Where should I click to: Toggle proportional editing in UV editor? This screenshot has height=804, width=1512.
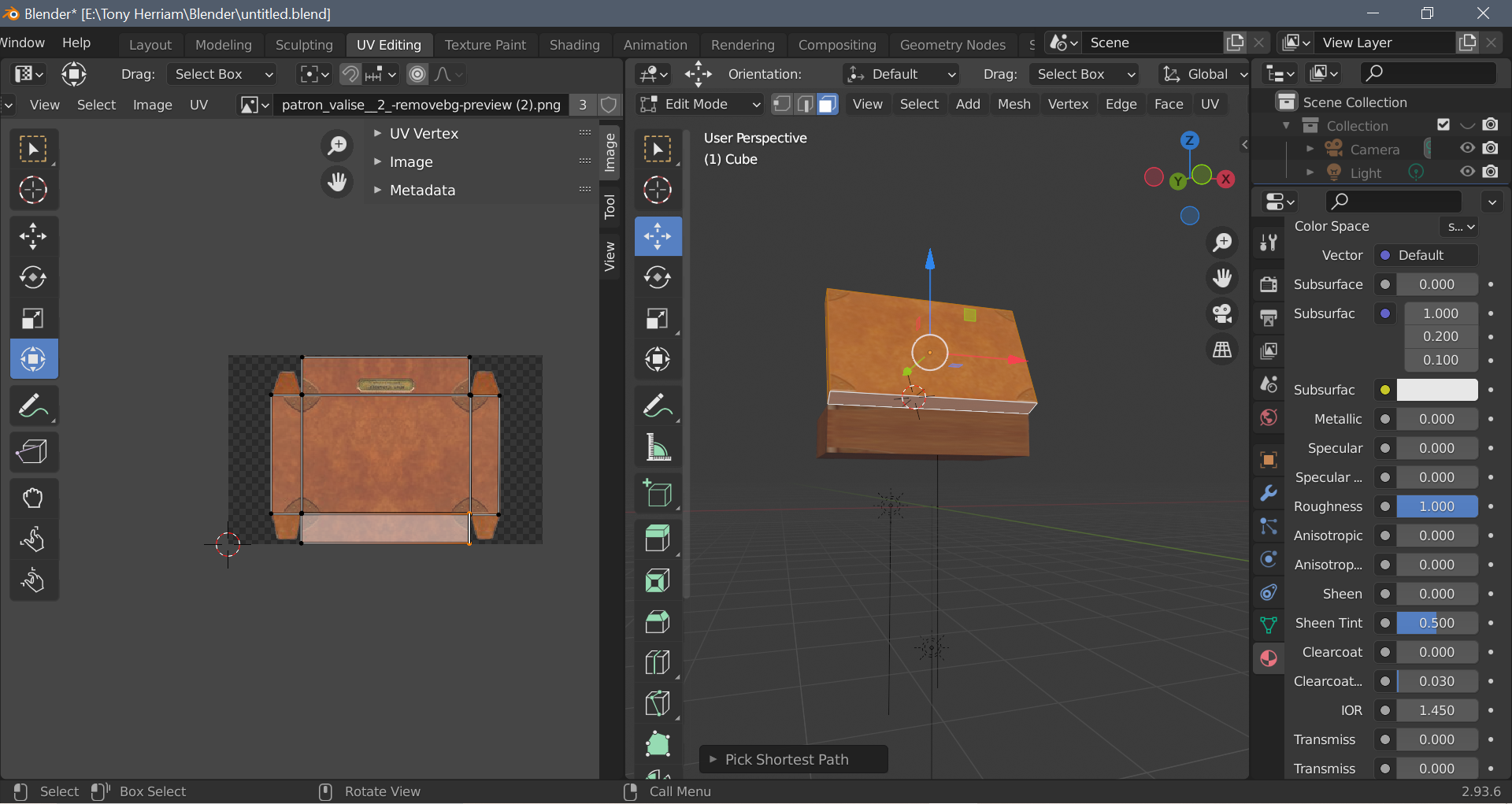[x=417, y=74]
